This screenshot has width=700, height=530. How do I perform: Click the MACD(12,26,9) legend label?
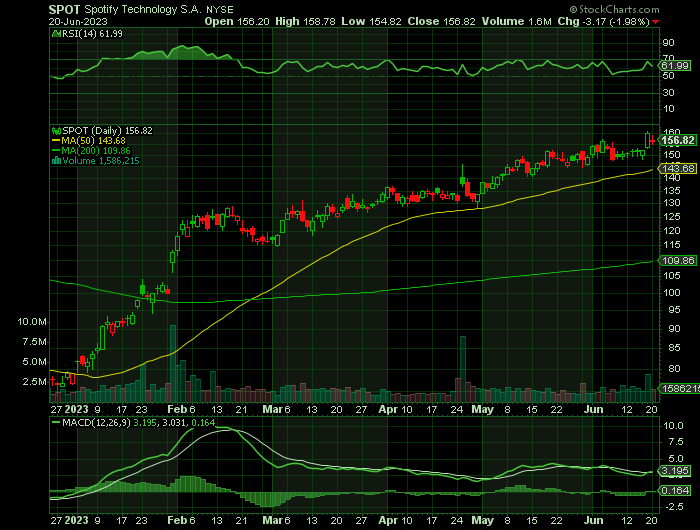[x=94, y=422]
